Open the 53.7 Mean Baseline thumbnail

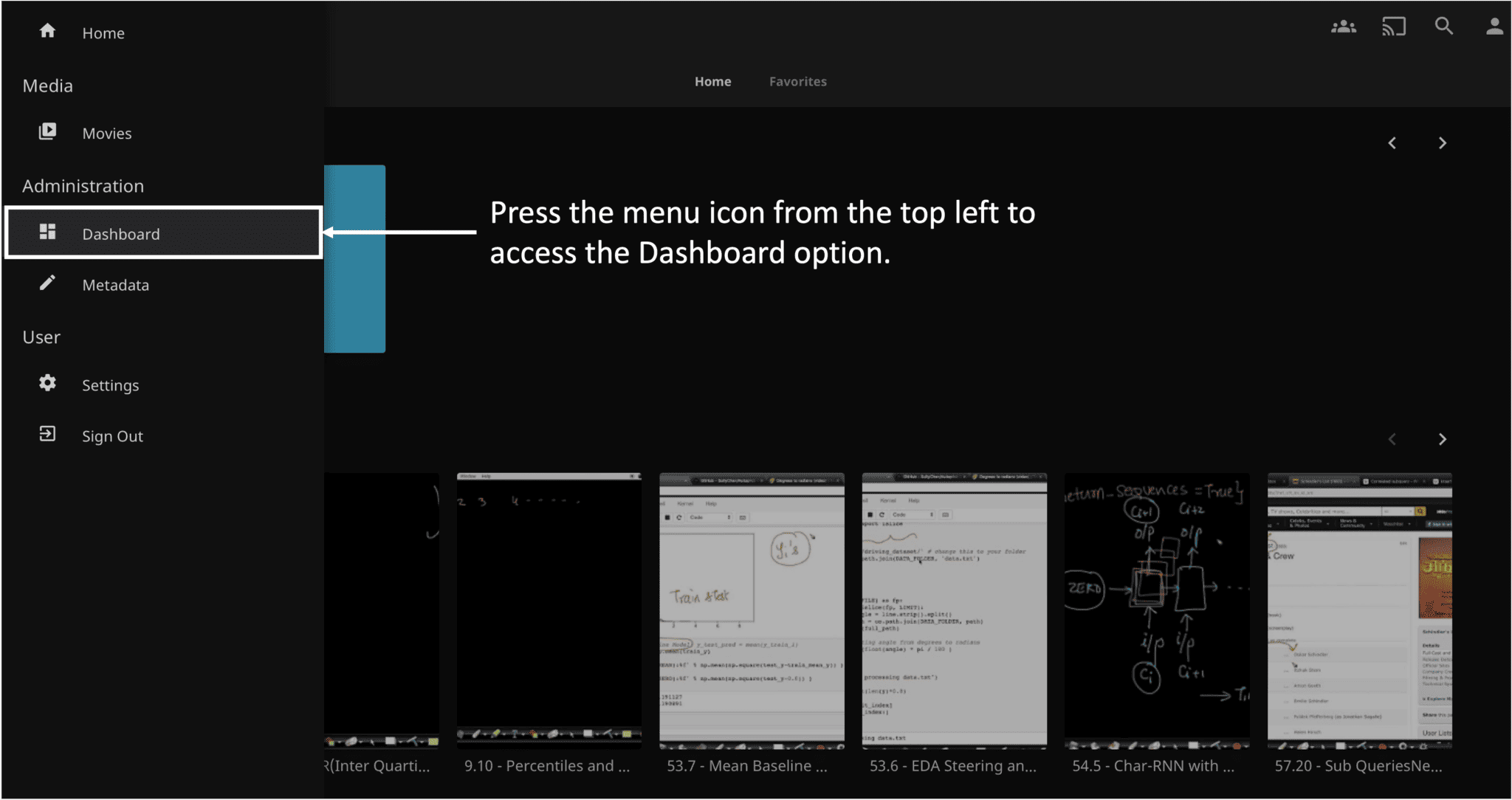click(x=752, y=610)
